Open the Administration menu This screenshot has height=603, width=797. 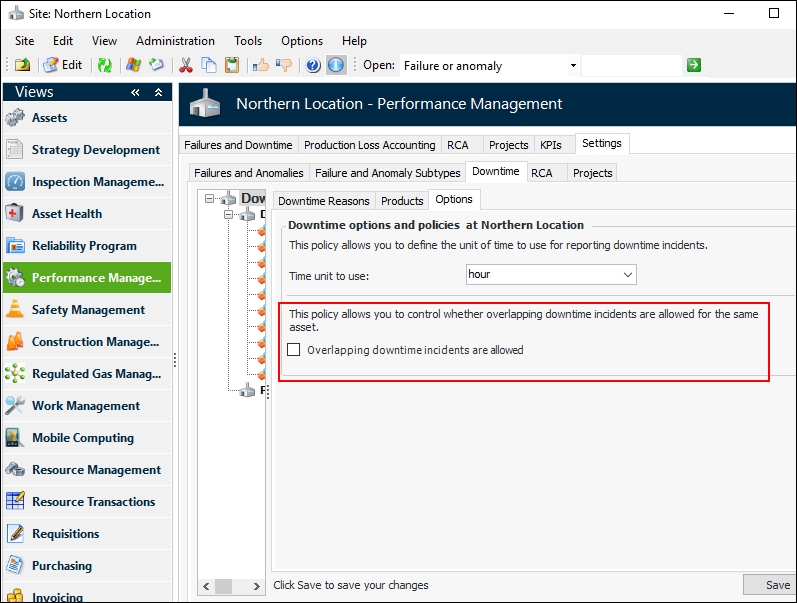[175, 41]
